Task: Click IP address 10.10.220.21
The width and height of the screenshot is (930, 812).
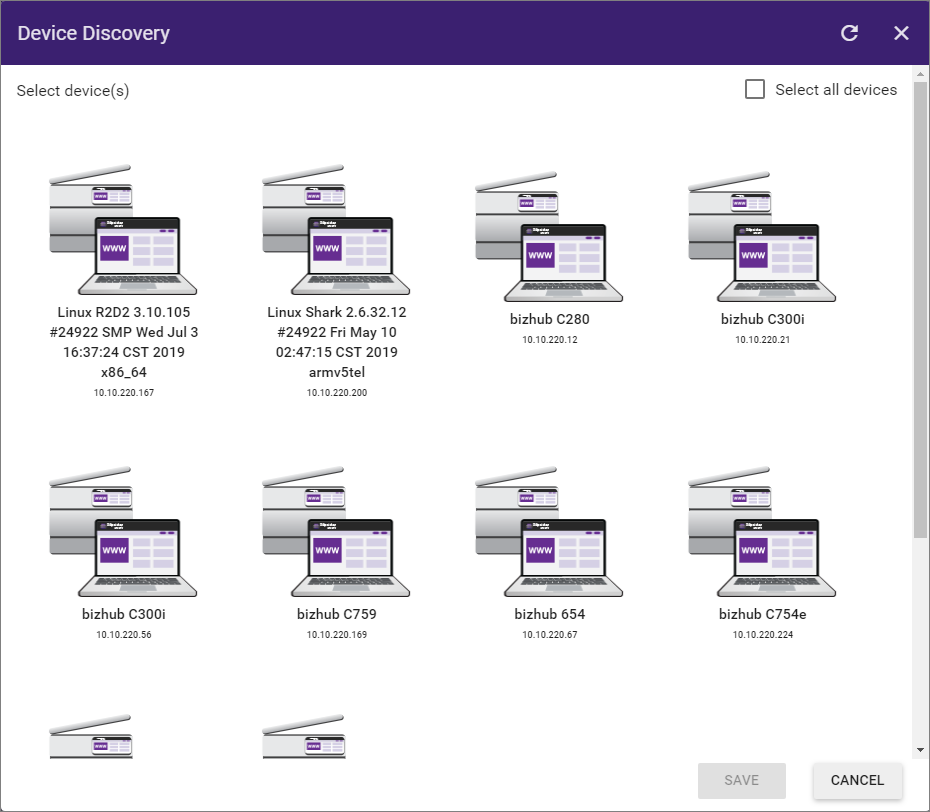Action: [x=762, y=340]
